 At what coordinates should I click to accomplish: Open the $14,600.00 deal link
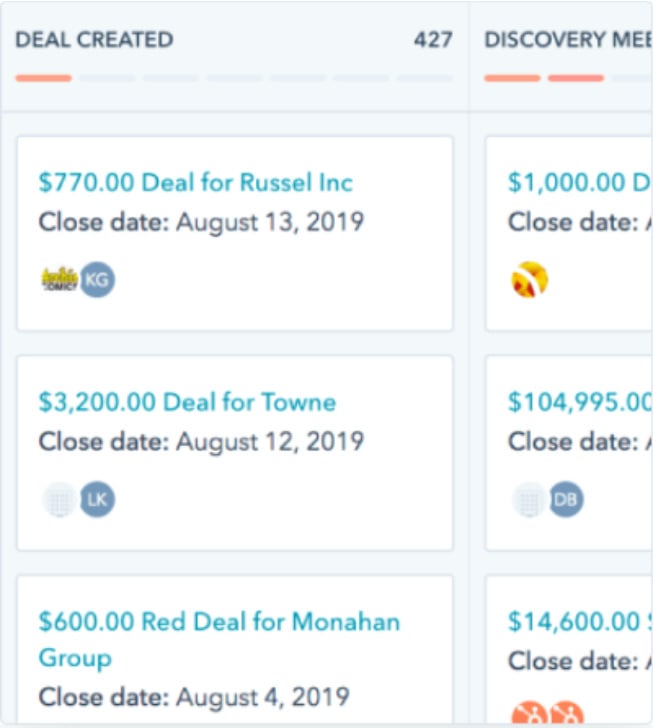pyautogui.click(x=579, y=622)
